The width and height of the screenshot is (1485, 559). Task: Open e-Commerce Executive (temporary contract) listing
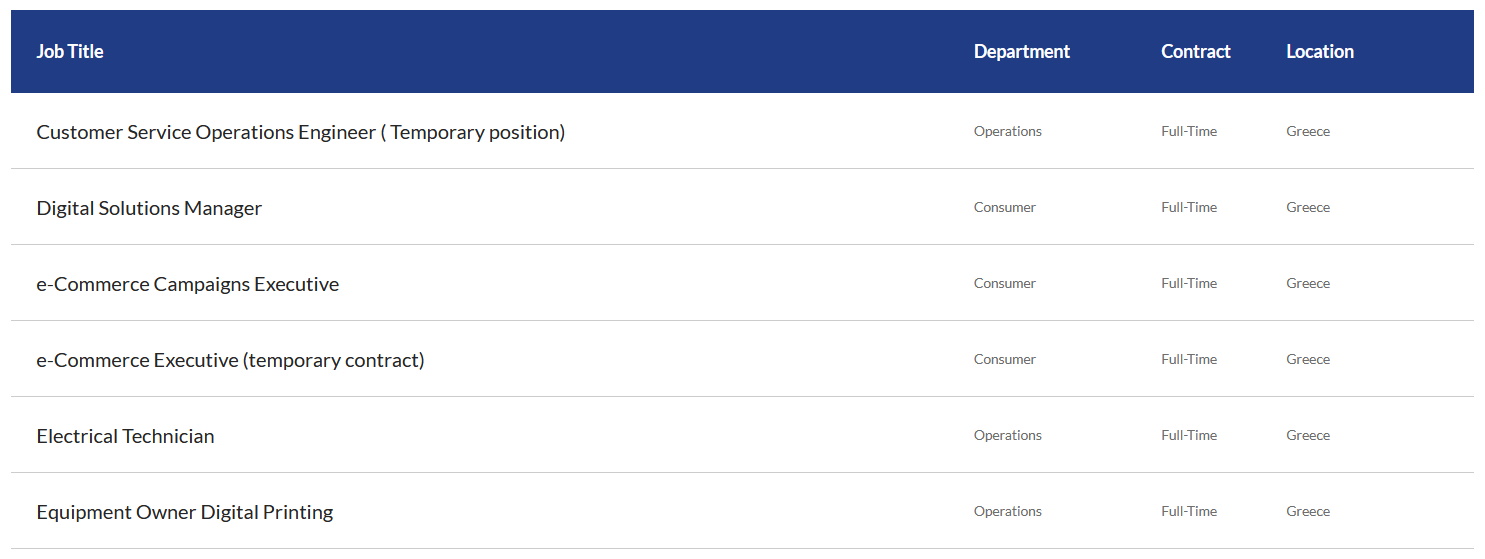click(230, 360)
